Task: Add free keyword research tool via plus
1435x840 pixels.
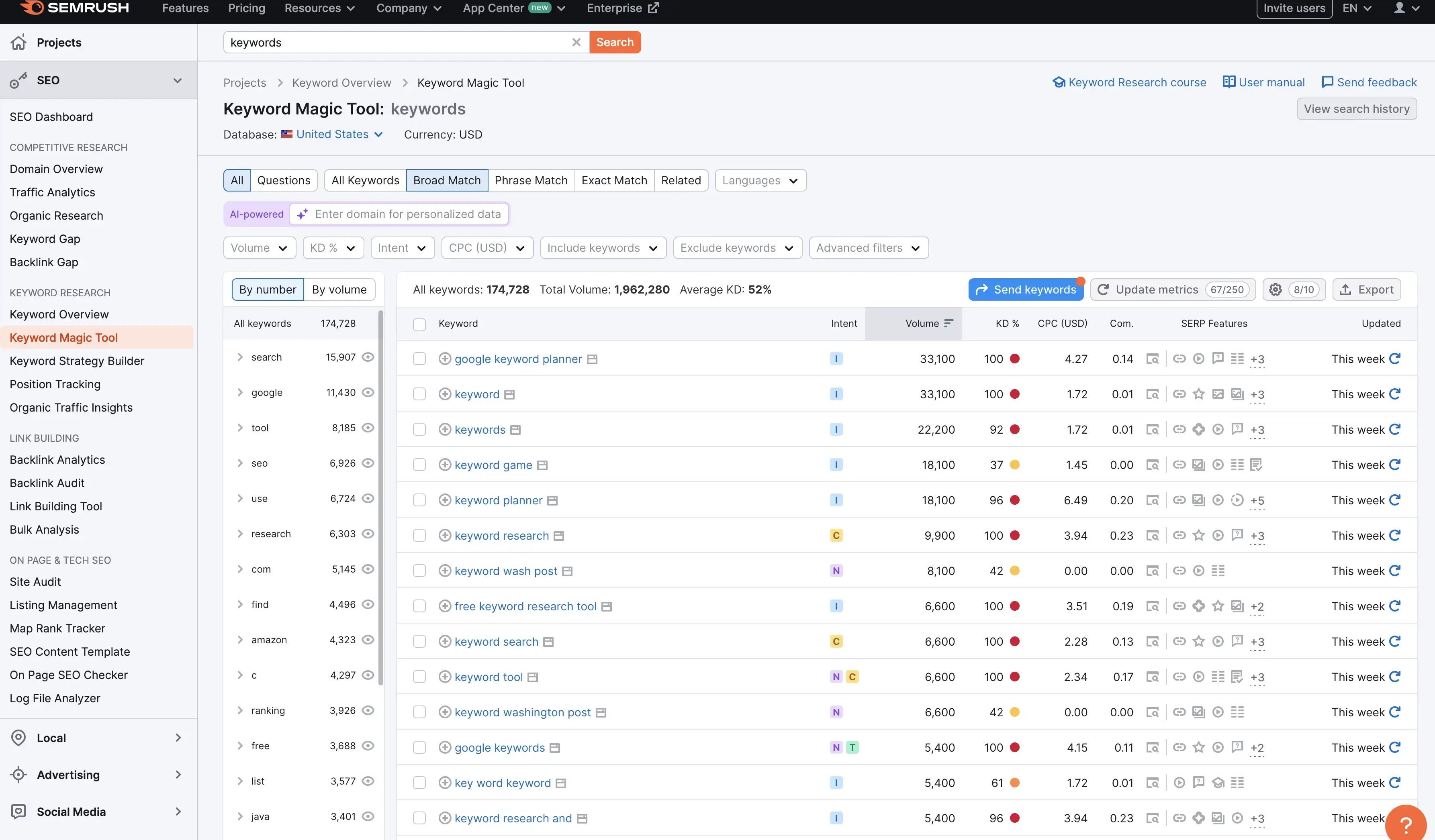Action: click(x=445, y=606)
